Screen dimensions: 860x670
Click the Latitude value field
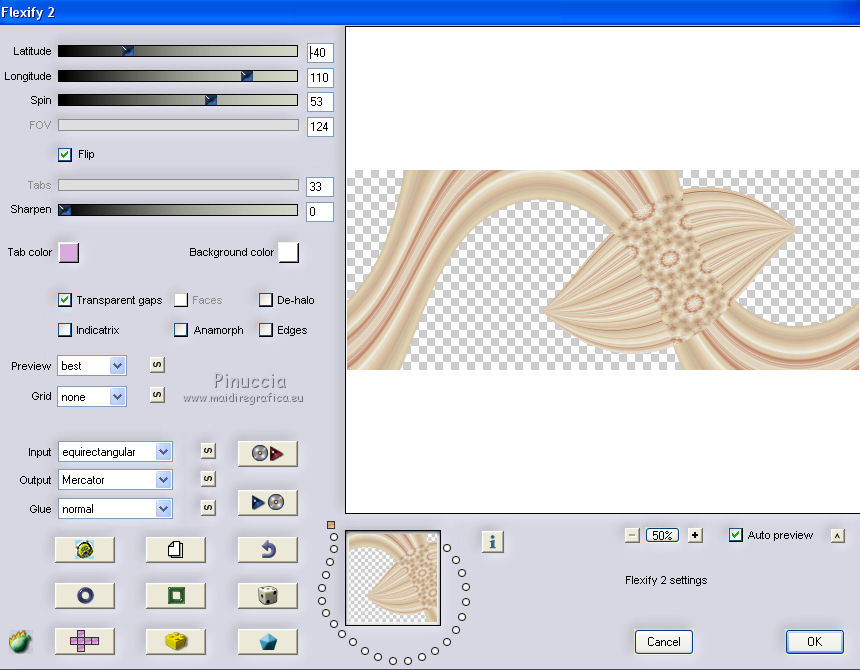pos(320,53)
